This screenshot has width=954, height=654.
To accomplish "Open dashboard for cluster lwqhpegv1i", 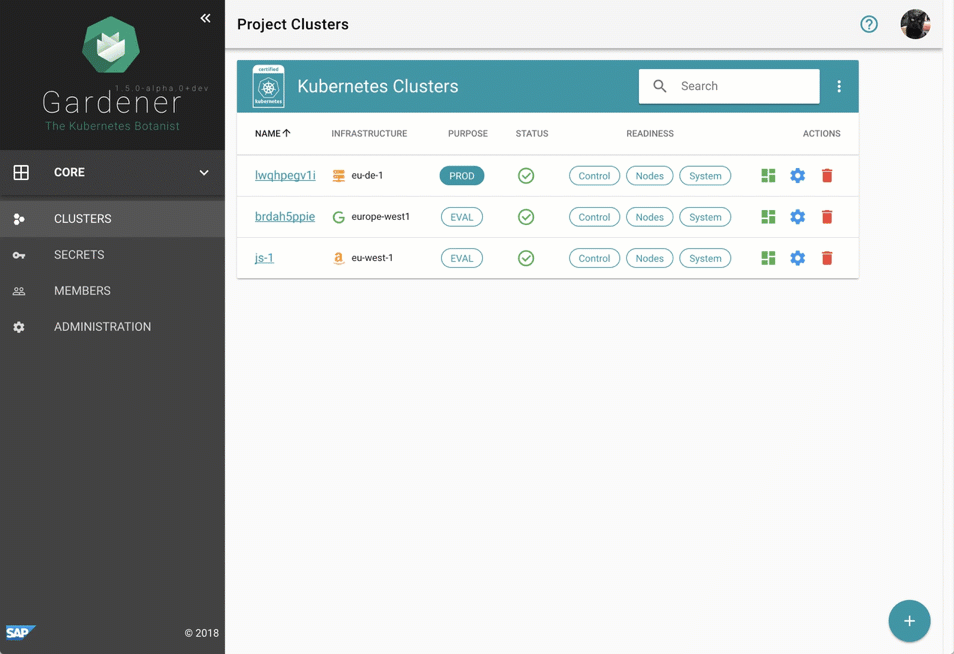I will tap(768, 176).
